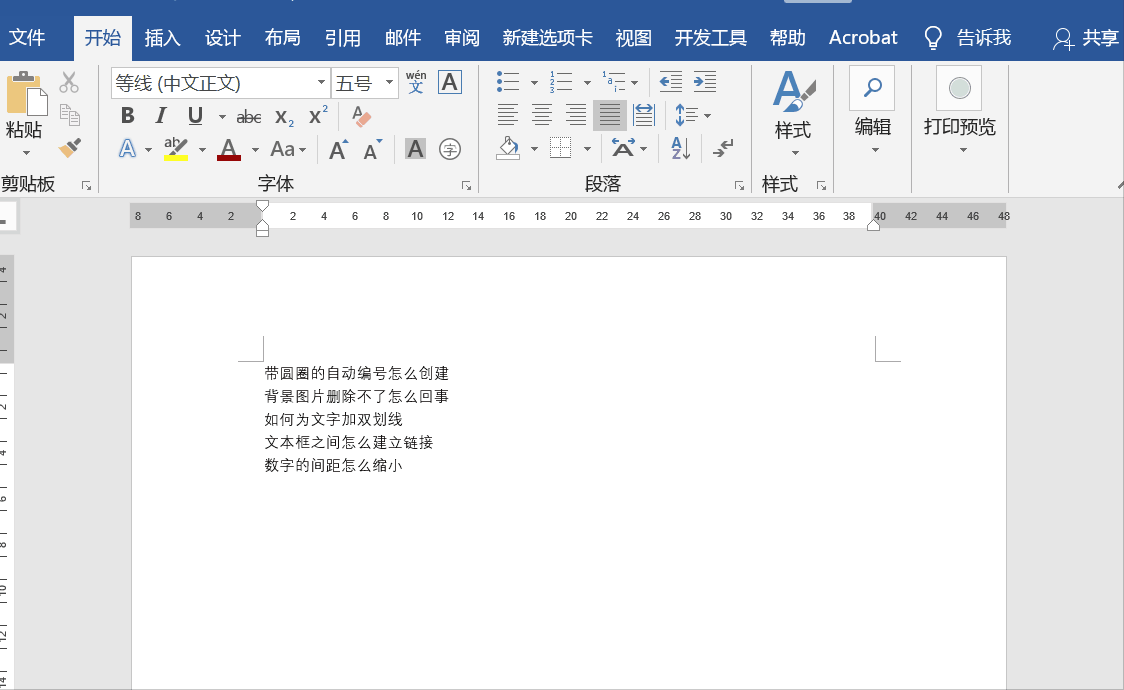Image resolution: width=1124 pixels, height=690 pixels.
Task: Apply subscript formatting
Action: tap(283, 115)
